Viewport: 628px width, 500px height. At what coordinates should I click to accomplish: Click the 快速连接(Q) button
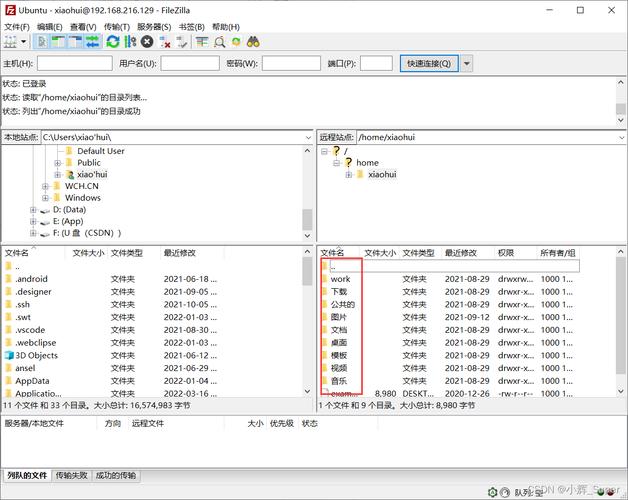coord(429,63)
